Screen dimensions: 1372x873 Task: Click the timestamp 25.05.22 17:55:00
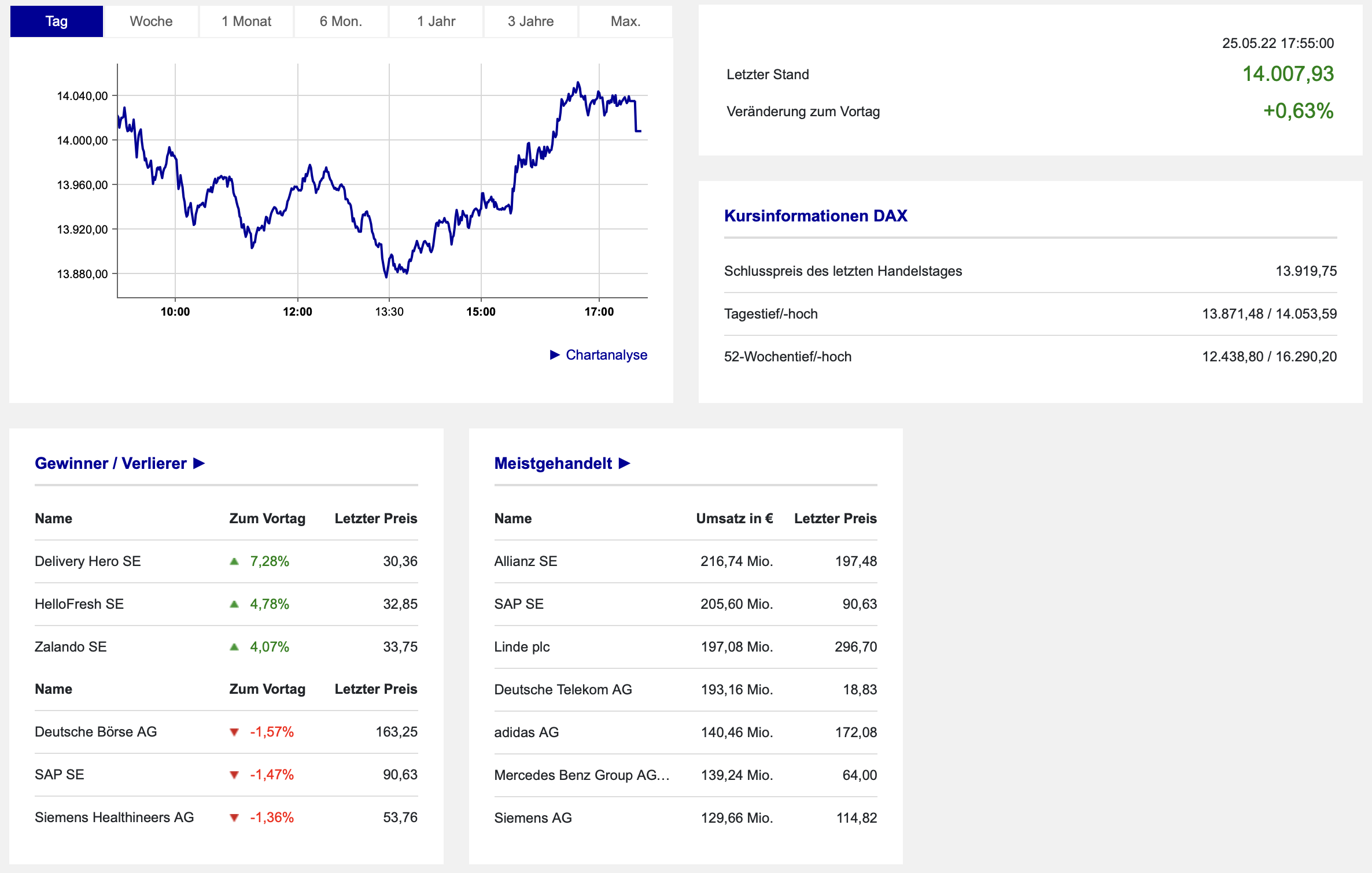point(1278,43)
